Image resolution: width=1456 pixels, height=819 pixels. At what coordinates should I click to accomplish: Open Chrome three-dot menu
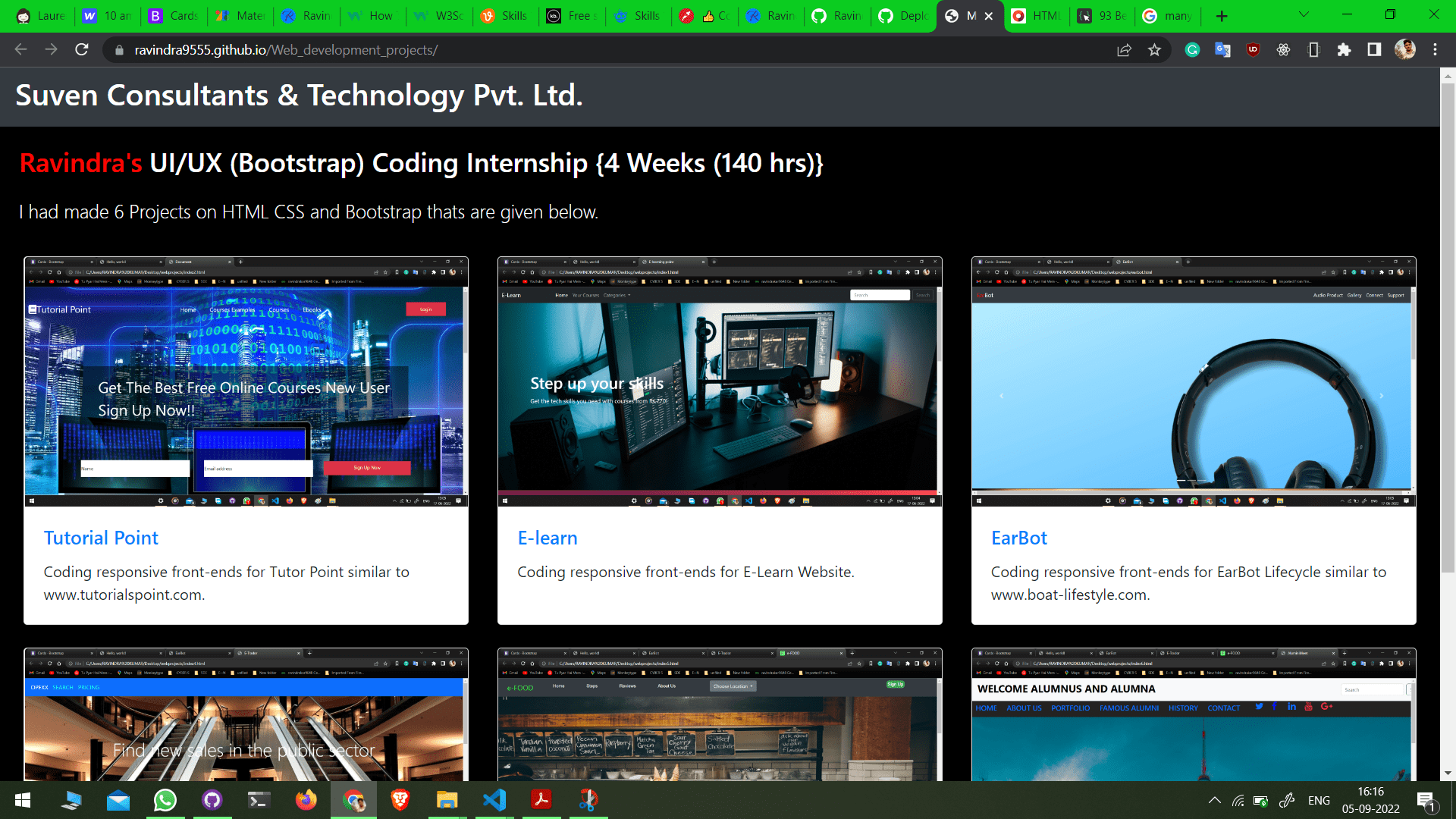coord(1435,50)
